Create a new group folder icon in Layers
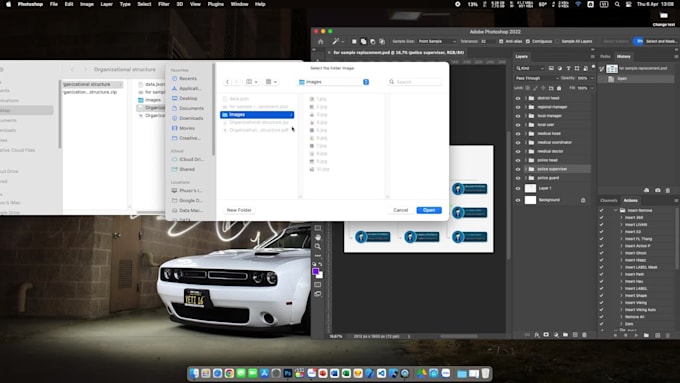This screenshot has width=680, height=383. (x=566, y=335)
